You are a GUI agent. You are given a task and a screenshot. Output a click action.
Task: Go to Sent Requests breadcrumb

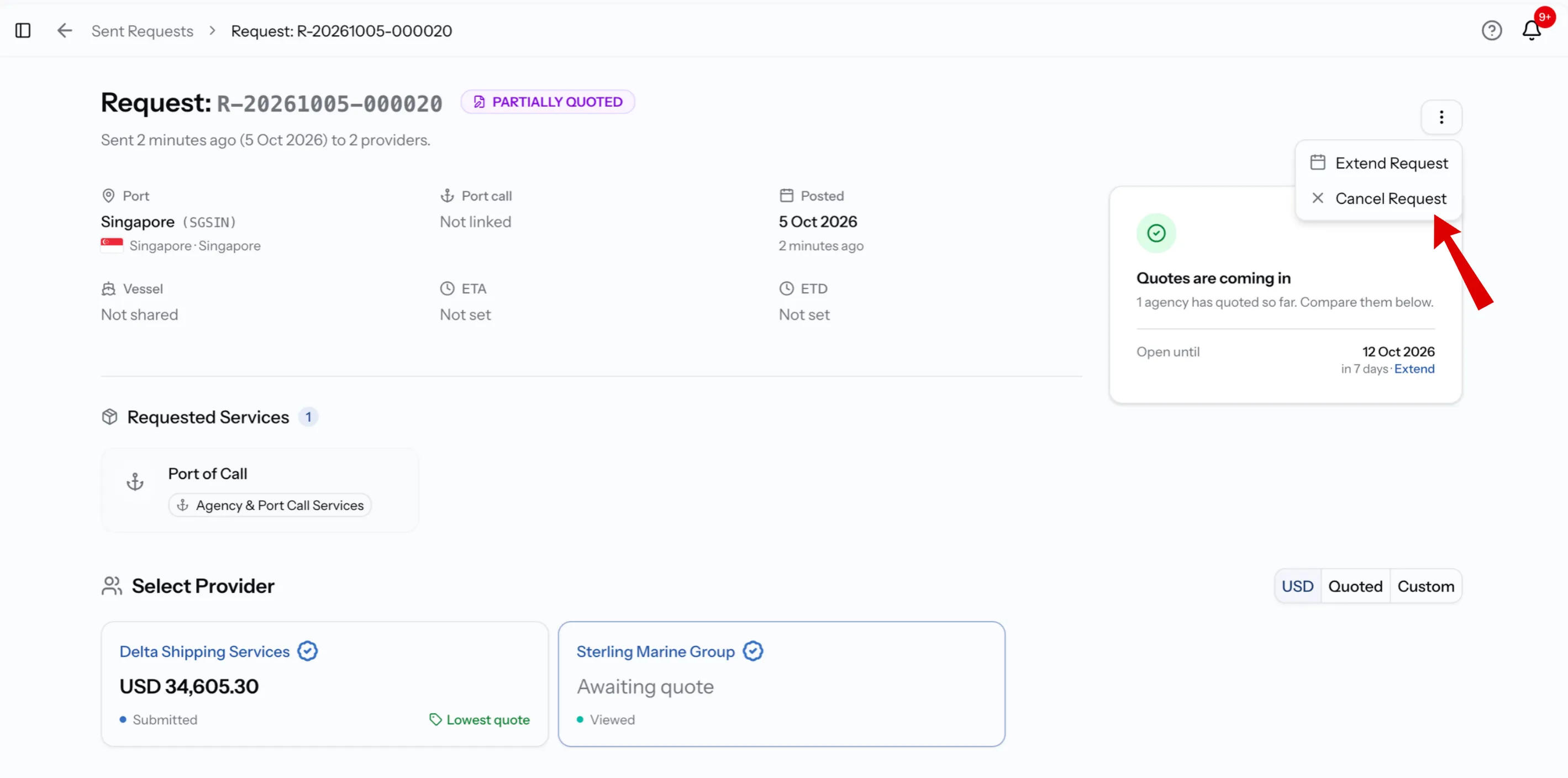point(143,31)
